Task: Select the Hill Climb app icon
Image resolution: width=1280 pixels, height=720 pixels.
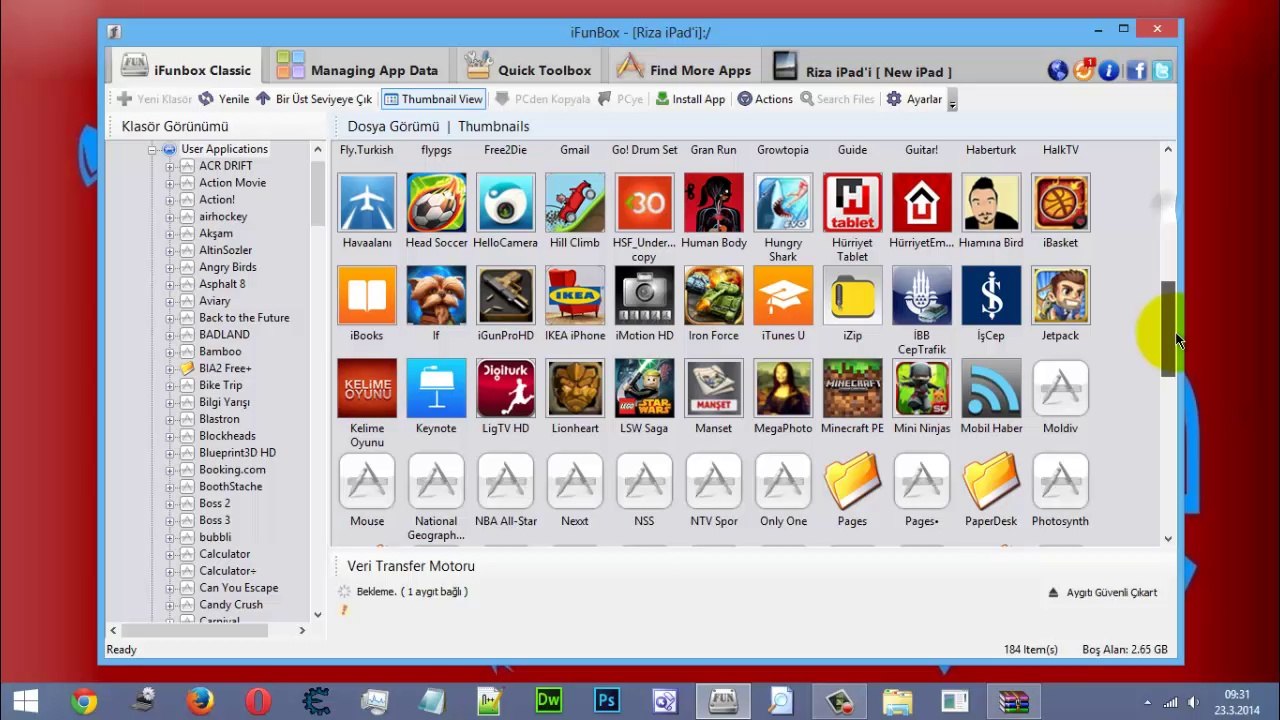Action: 575,203
